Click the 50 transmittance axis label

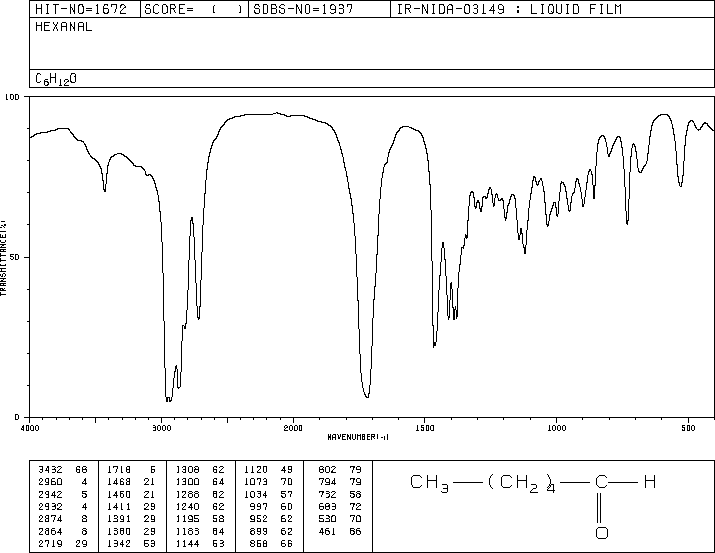[15, 257]
